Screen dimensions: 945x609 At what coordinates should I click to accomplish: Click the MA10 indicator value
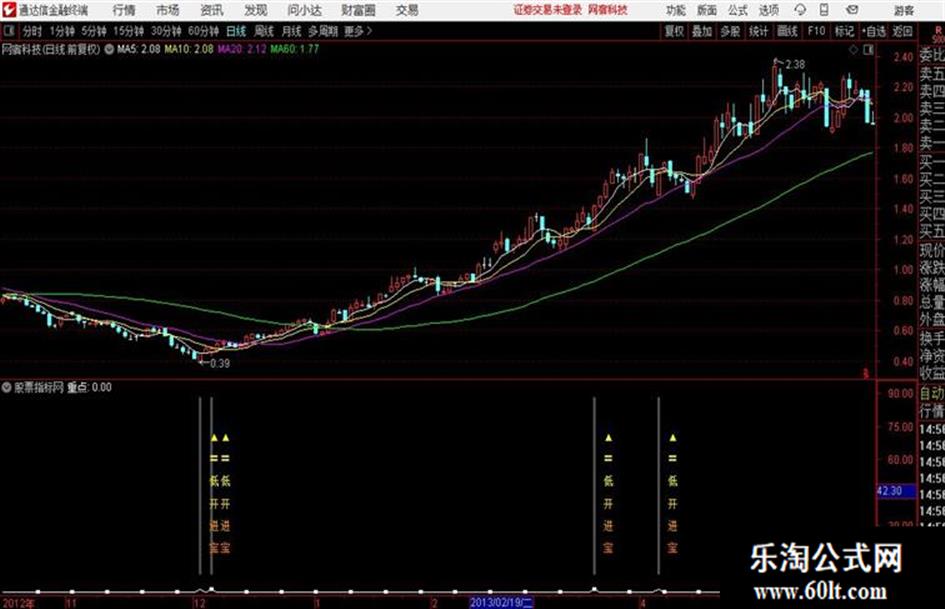click(x=189, y=49)
